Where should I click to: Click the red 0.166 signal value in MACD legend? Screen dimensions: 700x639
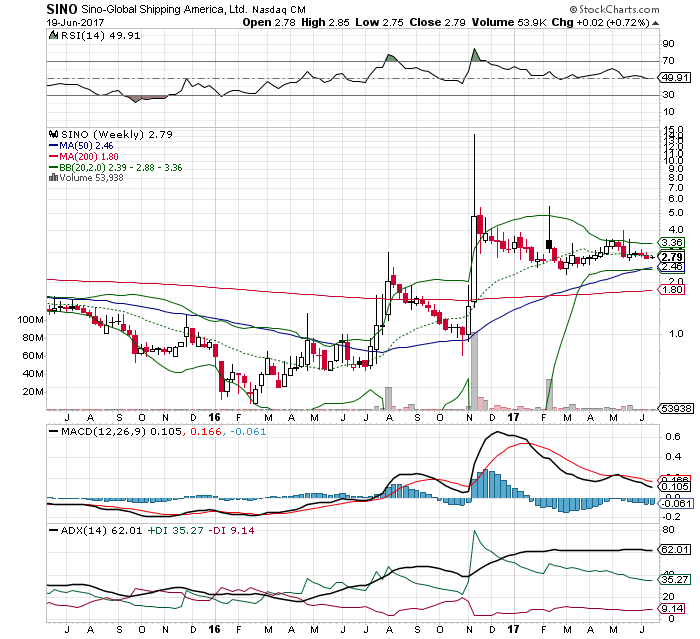pyautogui.click(x=206, y=432)
